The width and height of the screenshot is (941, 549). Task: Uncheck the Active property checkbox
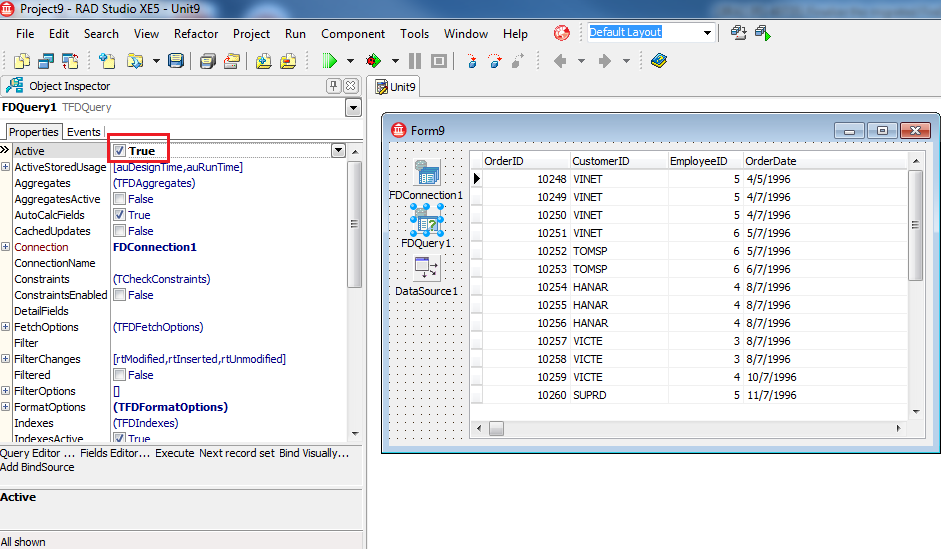(119, 151)
